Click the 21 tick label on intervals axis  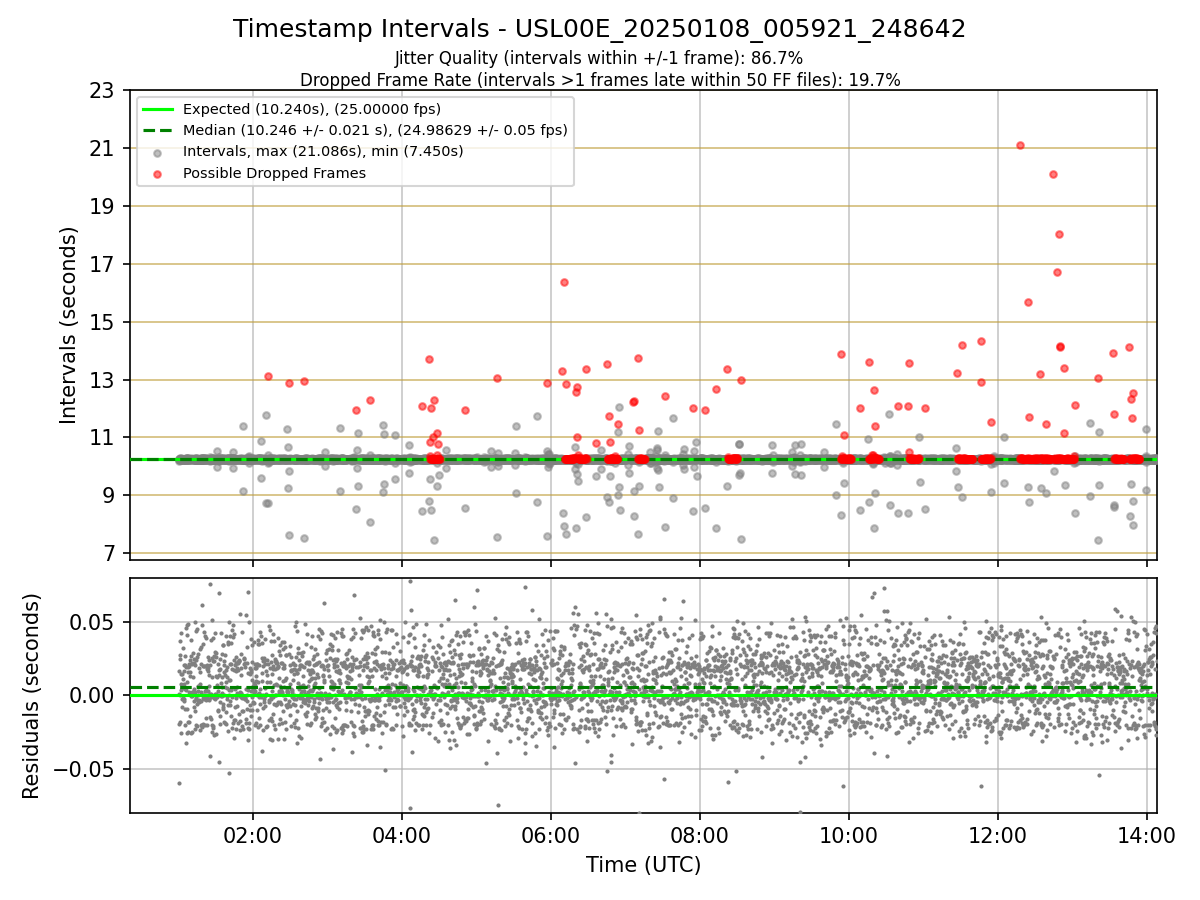click(x=104, y=149)
